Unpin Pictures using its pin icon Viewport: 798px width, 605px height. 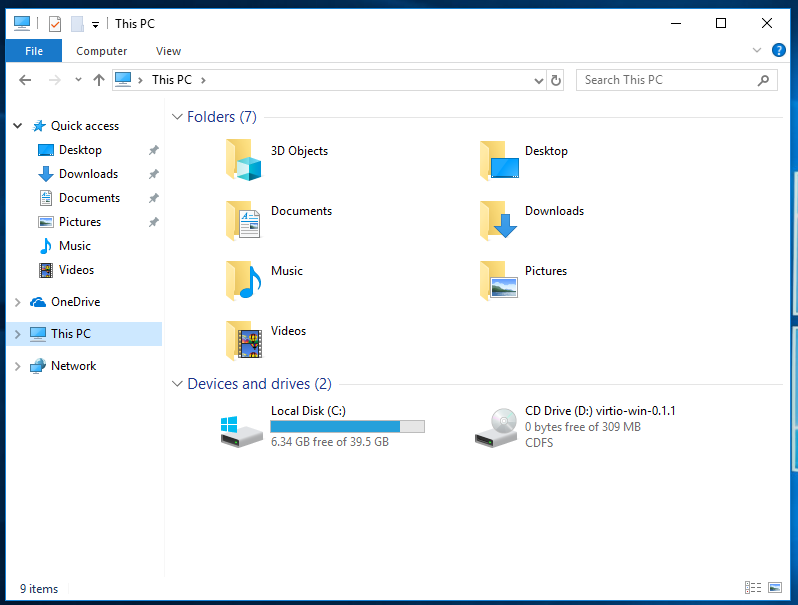pos(153,222)
